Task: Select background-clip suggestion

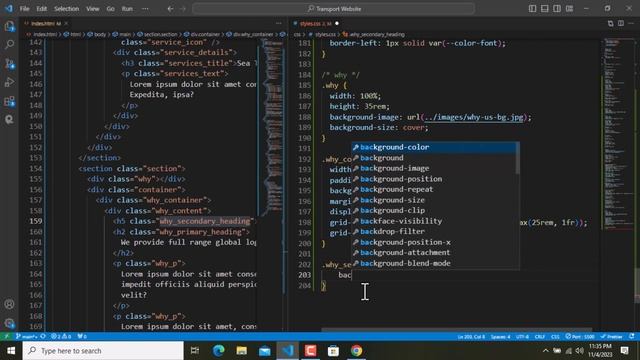Action: [433, 211]
